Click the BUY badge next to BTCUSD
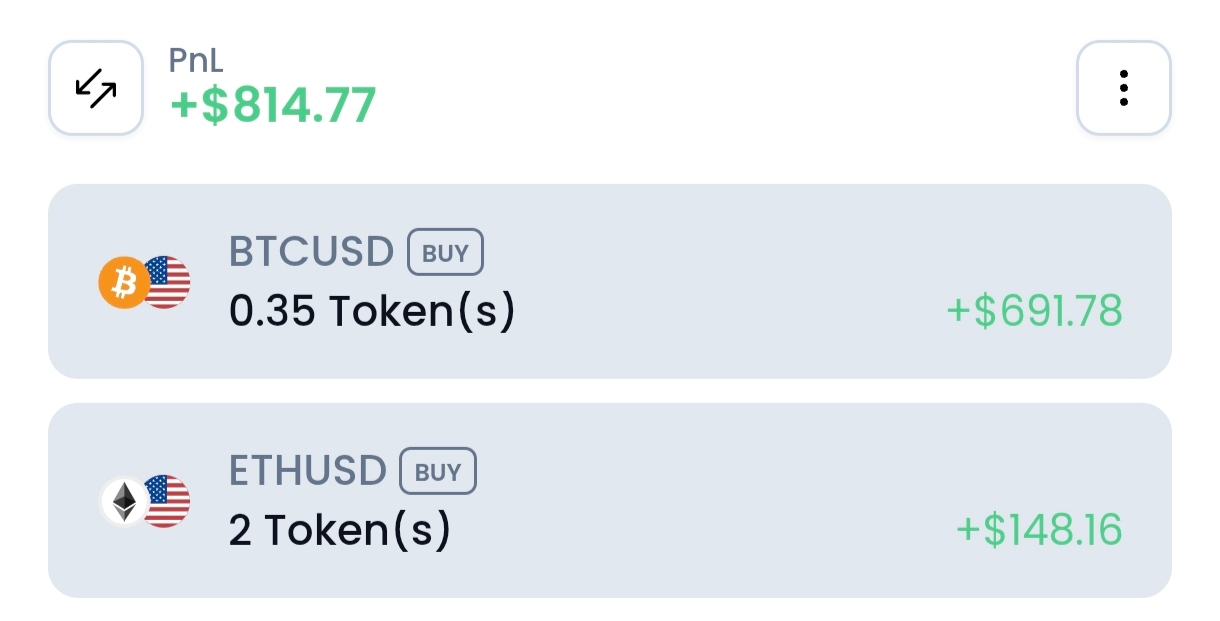 tap(445, 252)
